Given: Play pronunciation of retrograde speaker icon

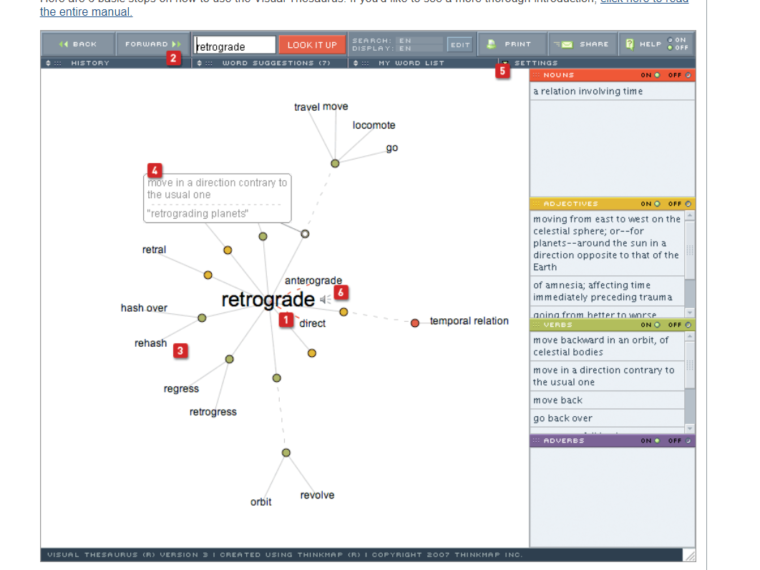Looking at the screenshot, I should [x=325, y=300].
